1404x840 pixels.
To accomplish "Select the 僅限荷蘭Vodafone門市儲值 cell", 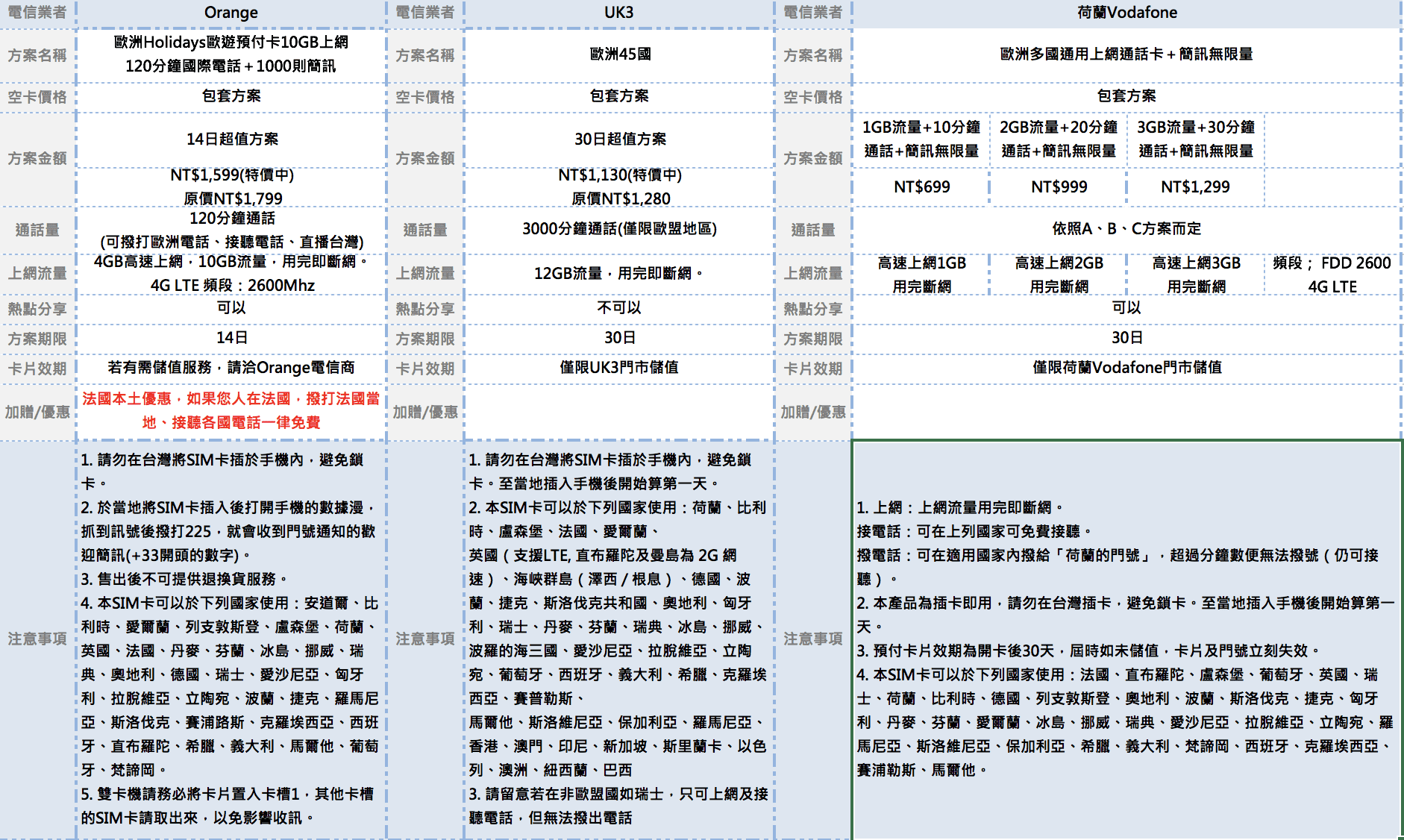I will [x=1126, y=368].
